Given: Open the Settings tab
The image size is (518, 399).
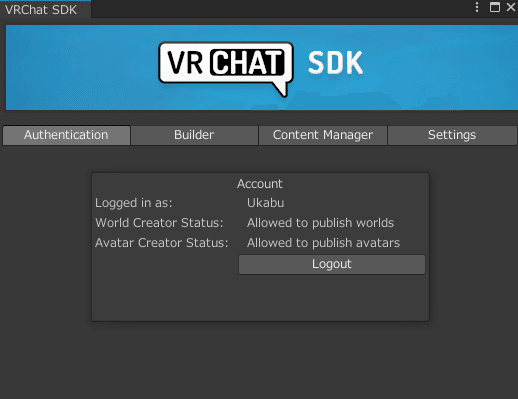Looking at the screenshot, I should [452, 135].
